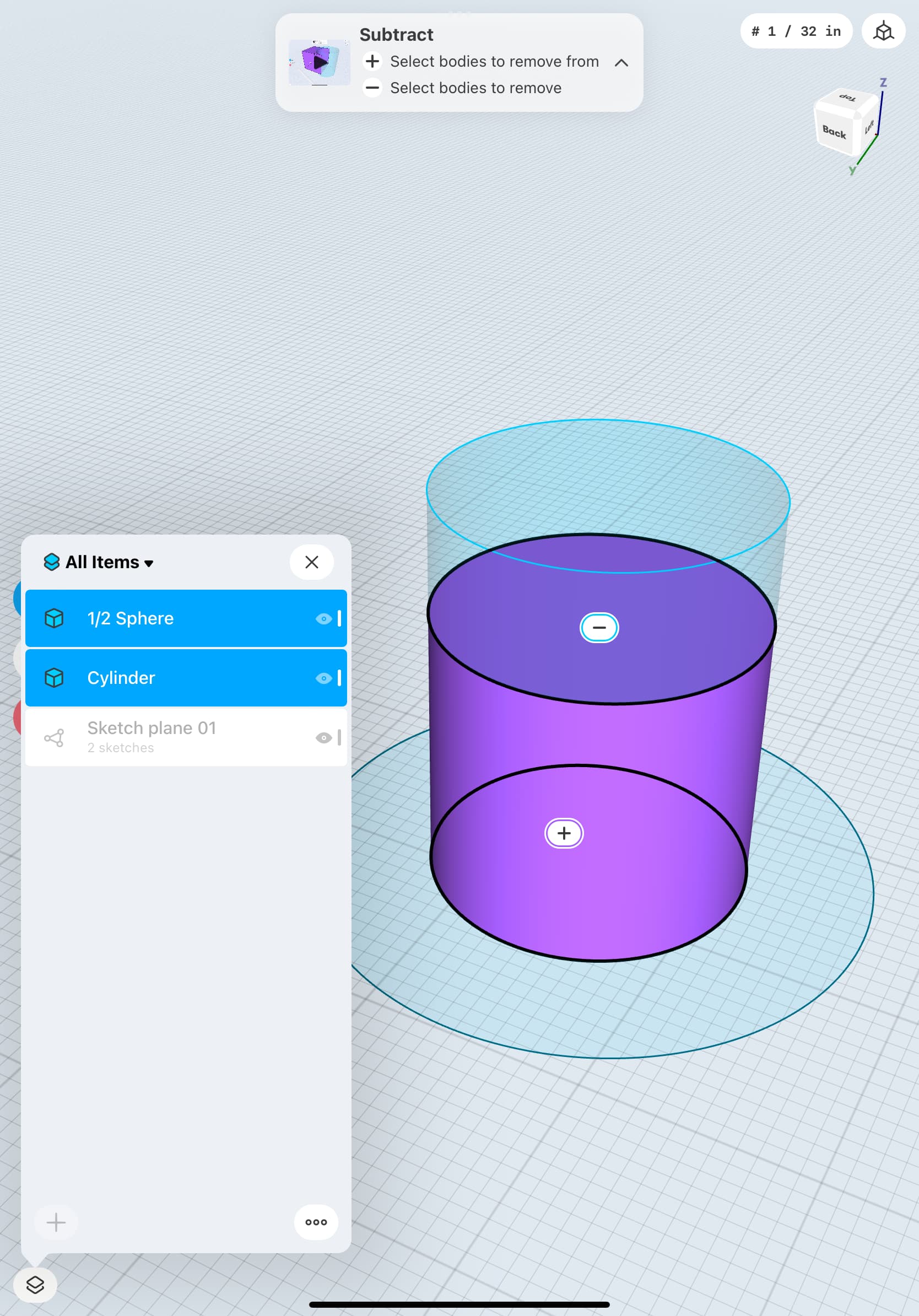919x1316 pixels.
Task: Play the Subtract tutorial video thumbnail
Action: 319,62
